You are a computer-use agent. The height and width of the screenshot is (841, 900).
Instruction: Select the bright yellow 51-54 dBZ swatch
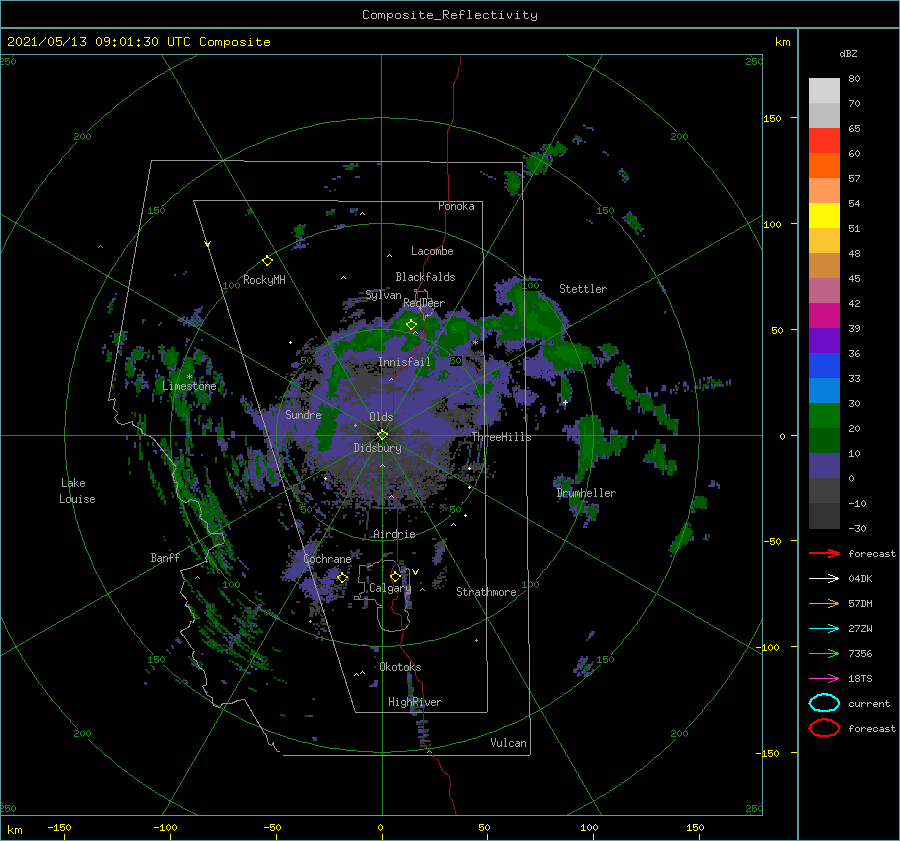pyautogui.click(x=824, y=216)
